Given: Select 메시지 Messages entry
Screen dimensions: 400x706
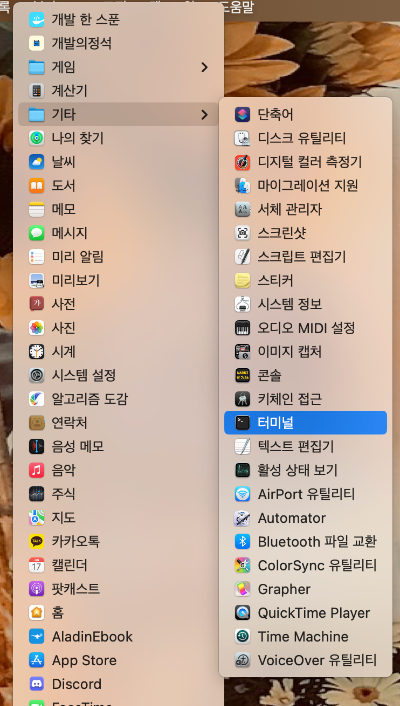Looking at the screenshot, I should coord(118,233).
